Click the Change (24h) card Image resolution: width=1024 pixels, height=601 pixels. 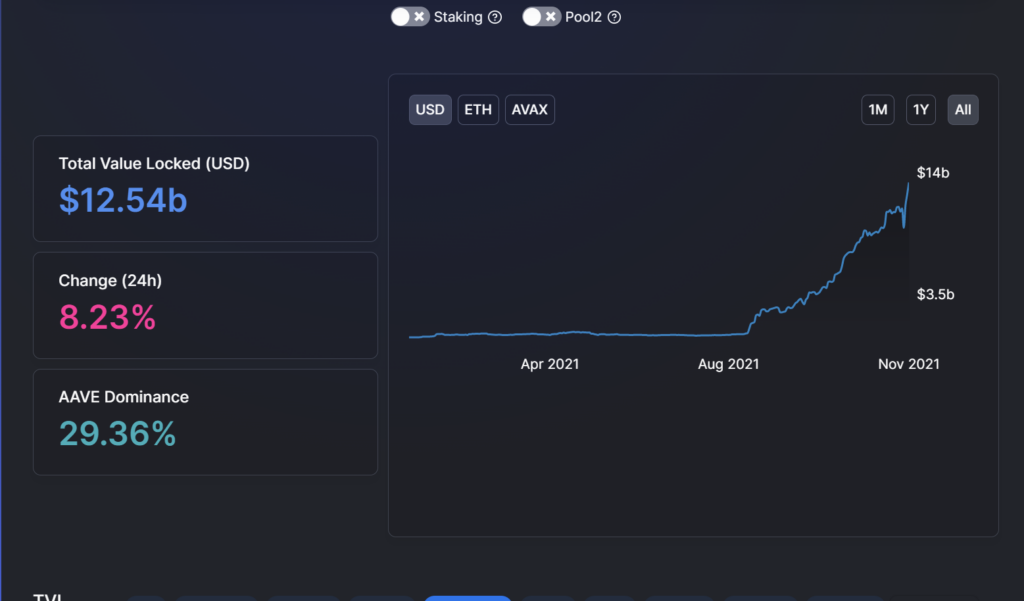205,305
